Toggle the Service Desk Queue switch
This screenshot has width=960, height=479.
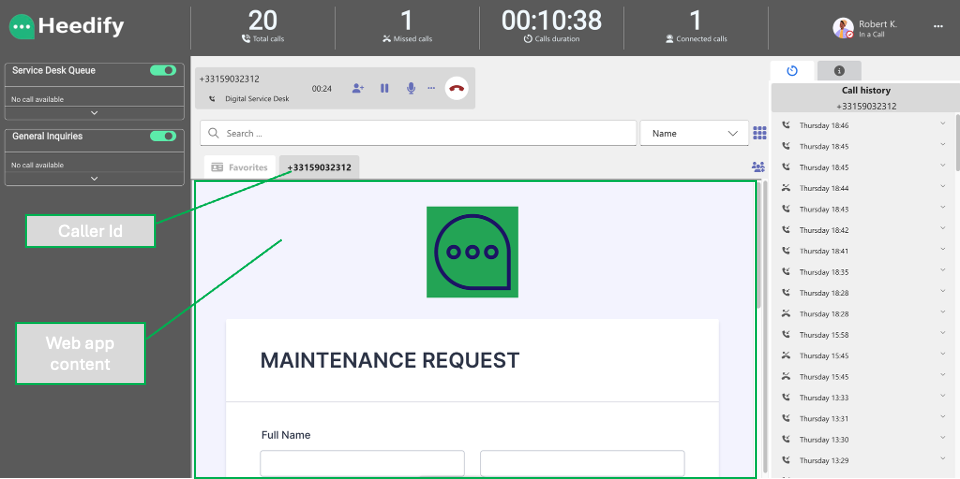pos(162,70)
